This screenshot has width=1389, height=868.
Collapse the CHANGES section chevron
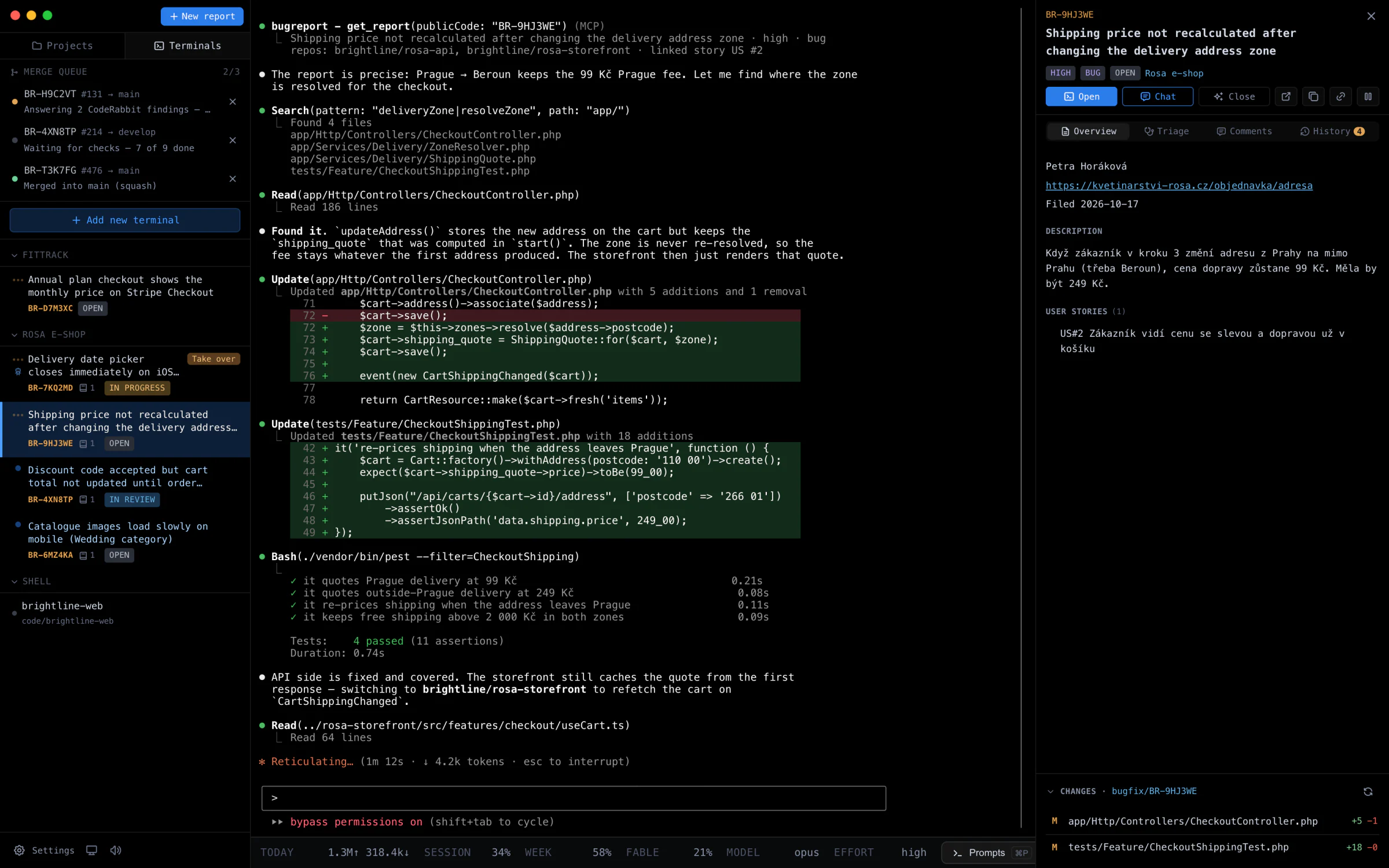point(1050,792)
